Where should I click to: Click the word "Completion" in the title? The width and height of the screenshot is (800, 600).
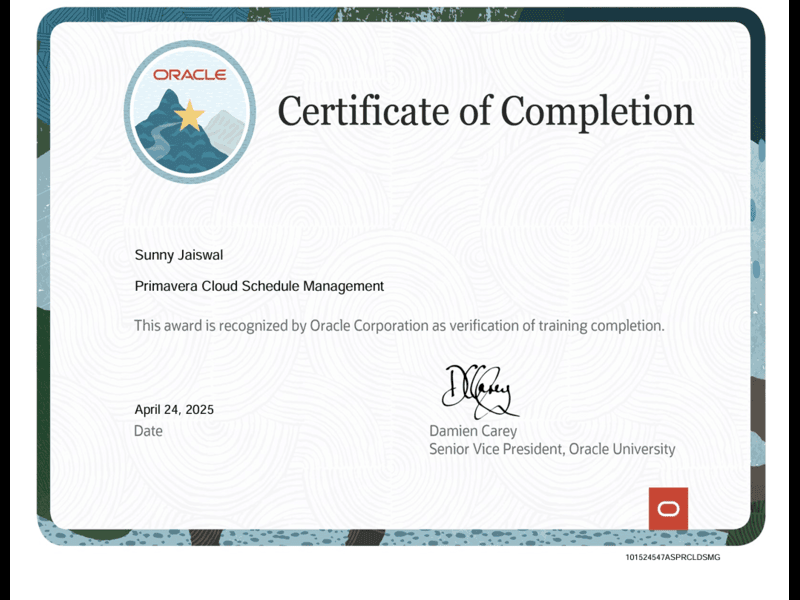(597, 111)
